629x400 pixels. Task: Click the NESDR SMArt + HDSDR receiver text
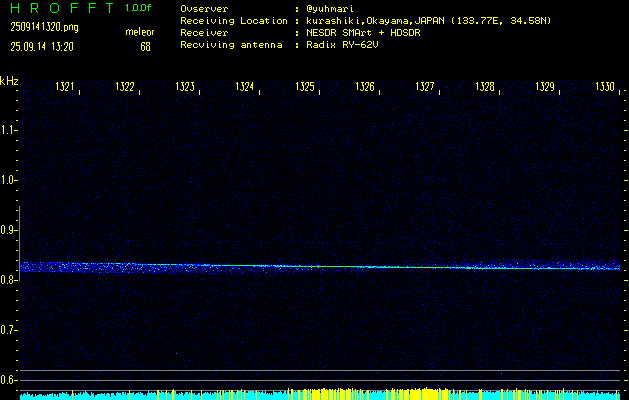tap(363, 33)
